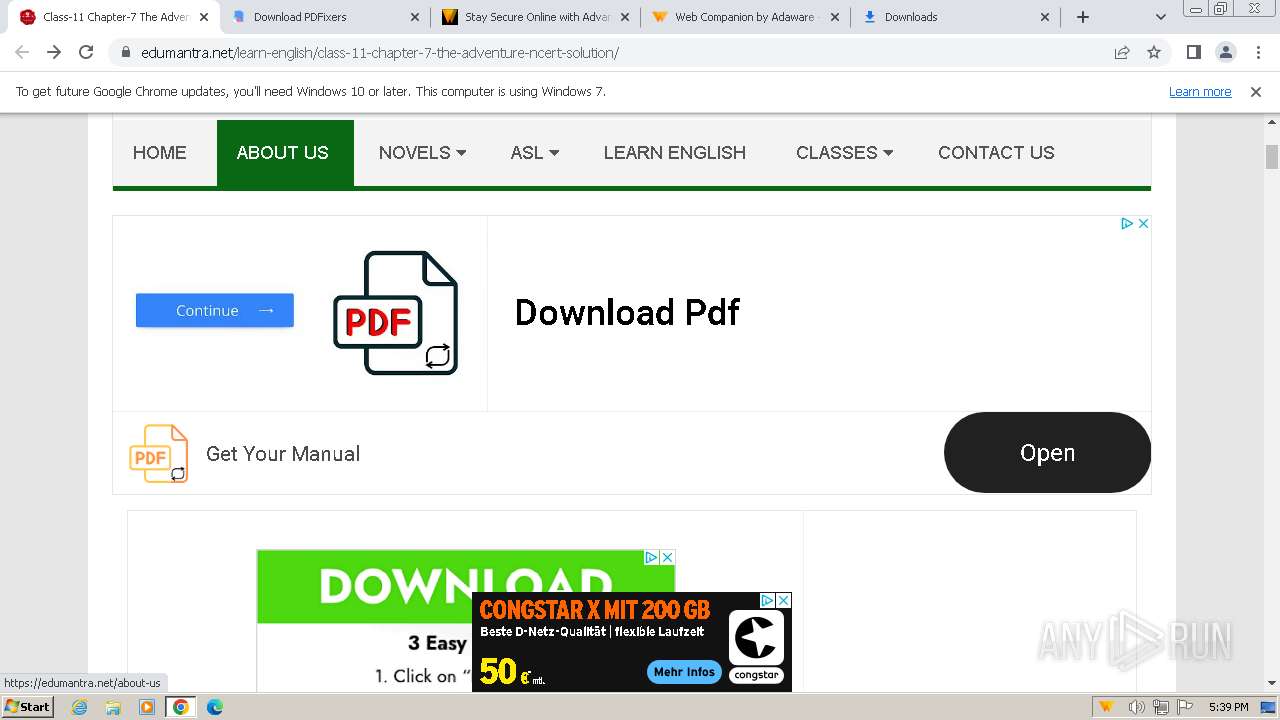Screen dimensions: 1280x720
Task: View site info via lock icon
Action: tap(126, 52)
